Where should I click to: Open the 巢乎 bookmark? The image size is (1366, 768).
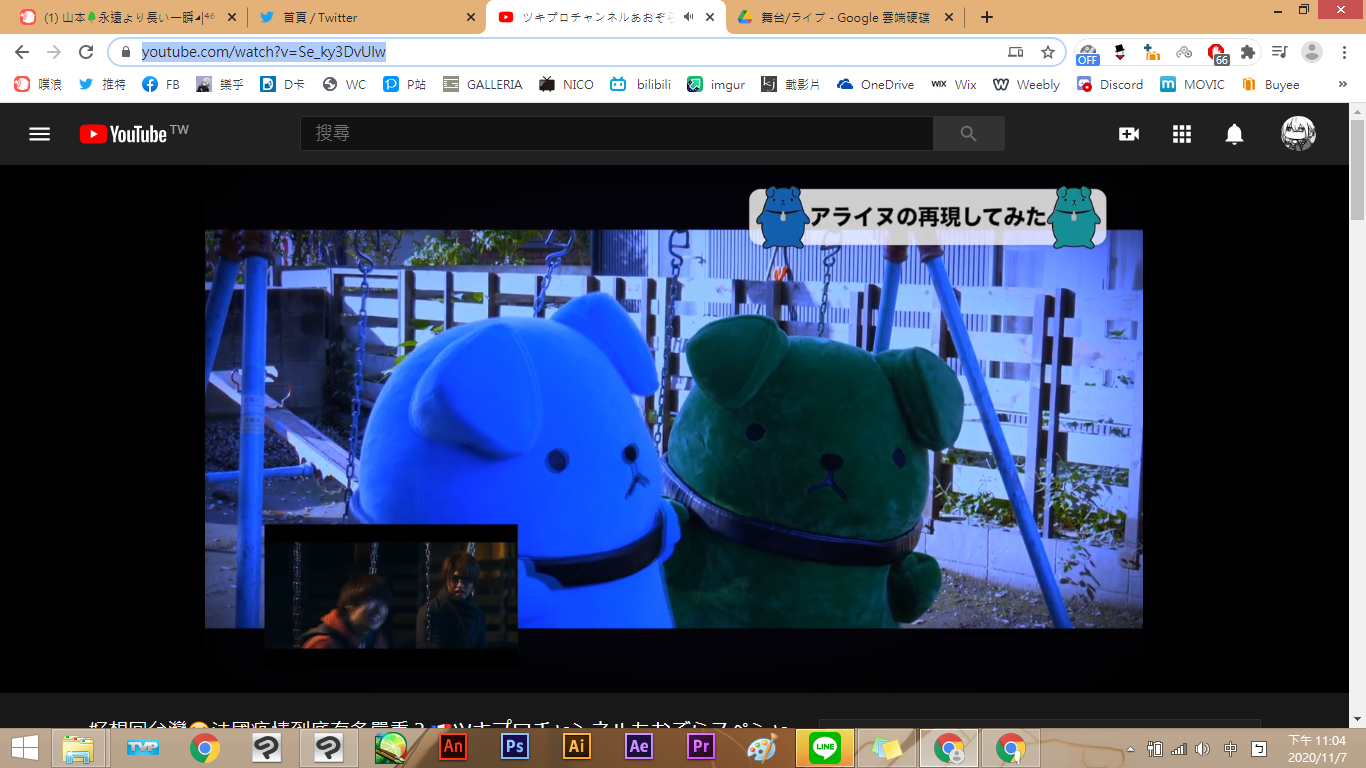click(220, 85)
